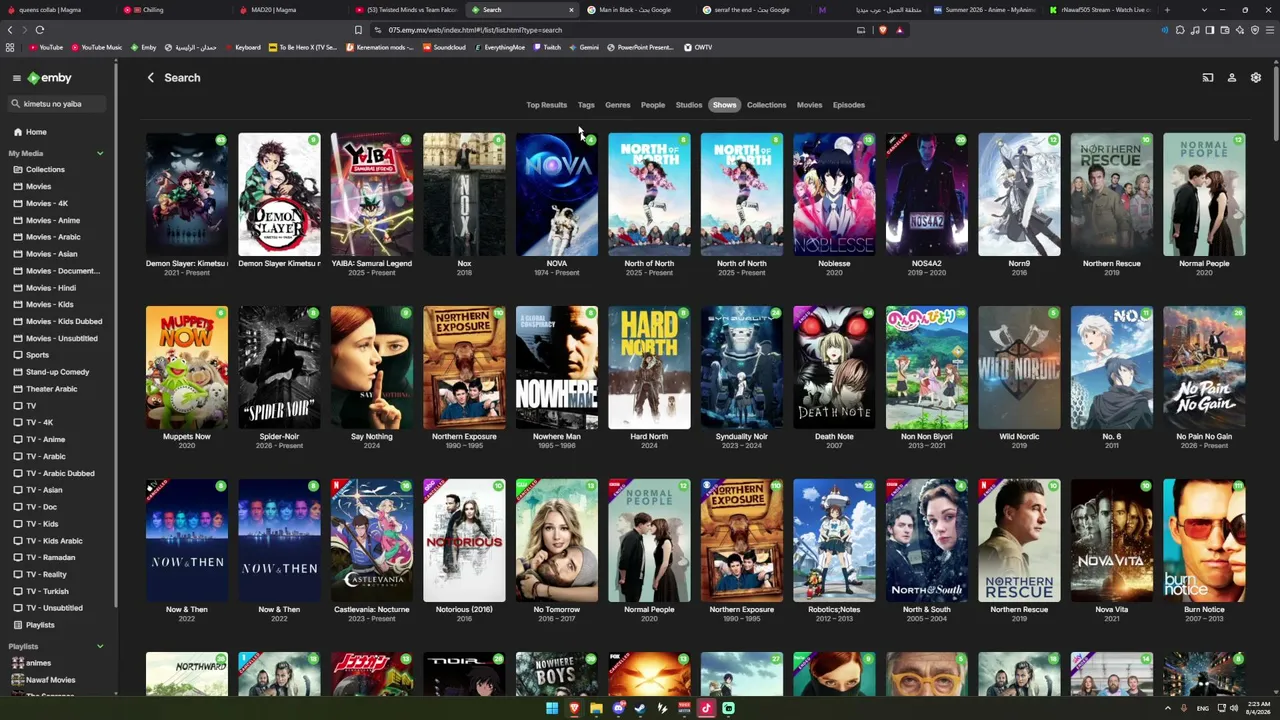
Task: Open the user profile icon
Action: (x=1232, y=78)
